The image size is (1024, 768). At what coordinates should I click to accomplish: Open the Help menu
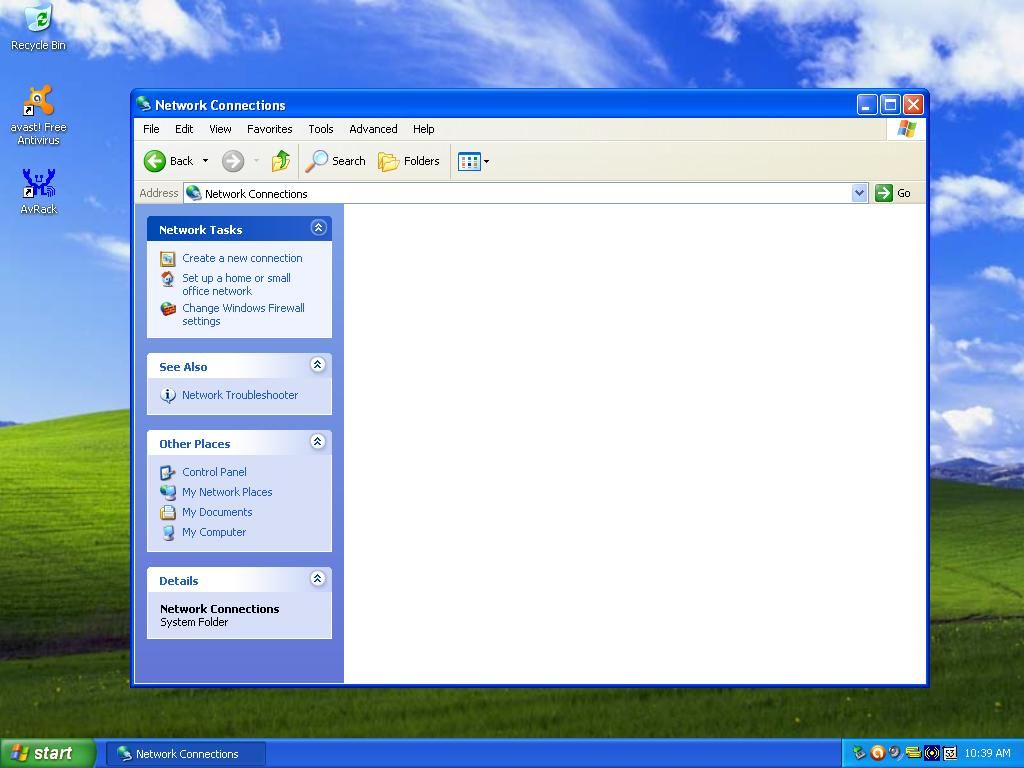point(423,129)
